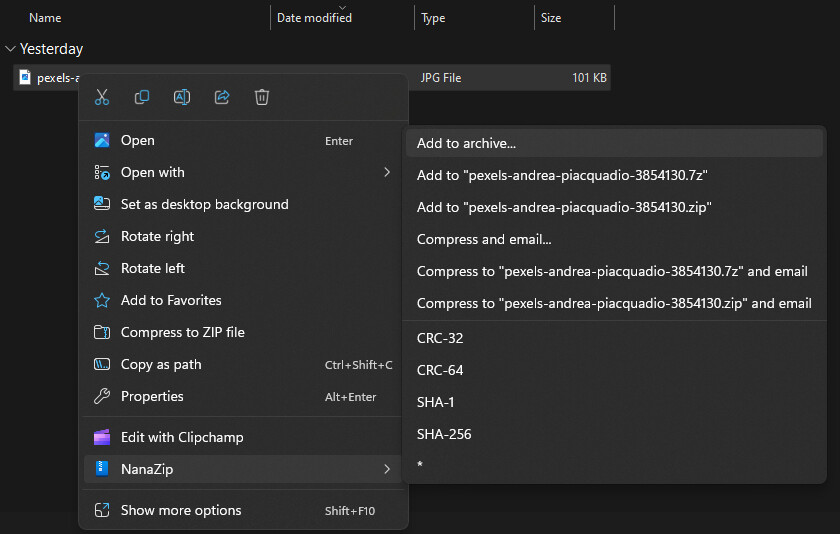Click the Rename icon

[x=182, y=97]
